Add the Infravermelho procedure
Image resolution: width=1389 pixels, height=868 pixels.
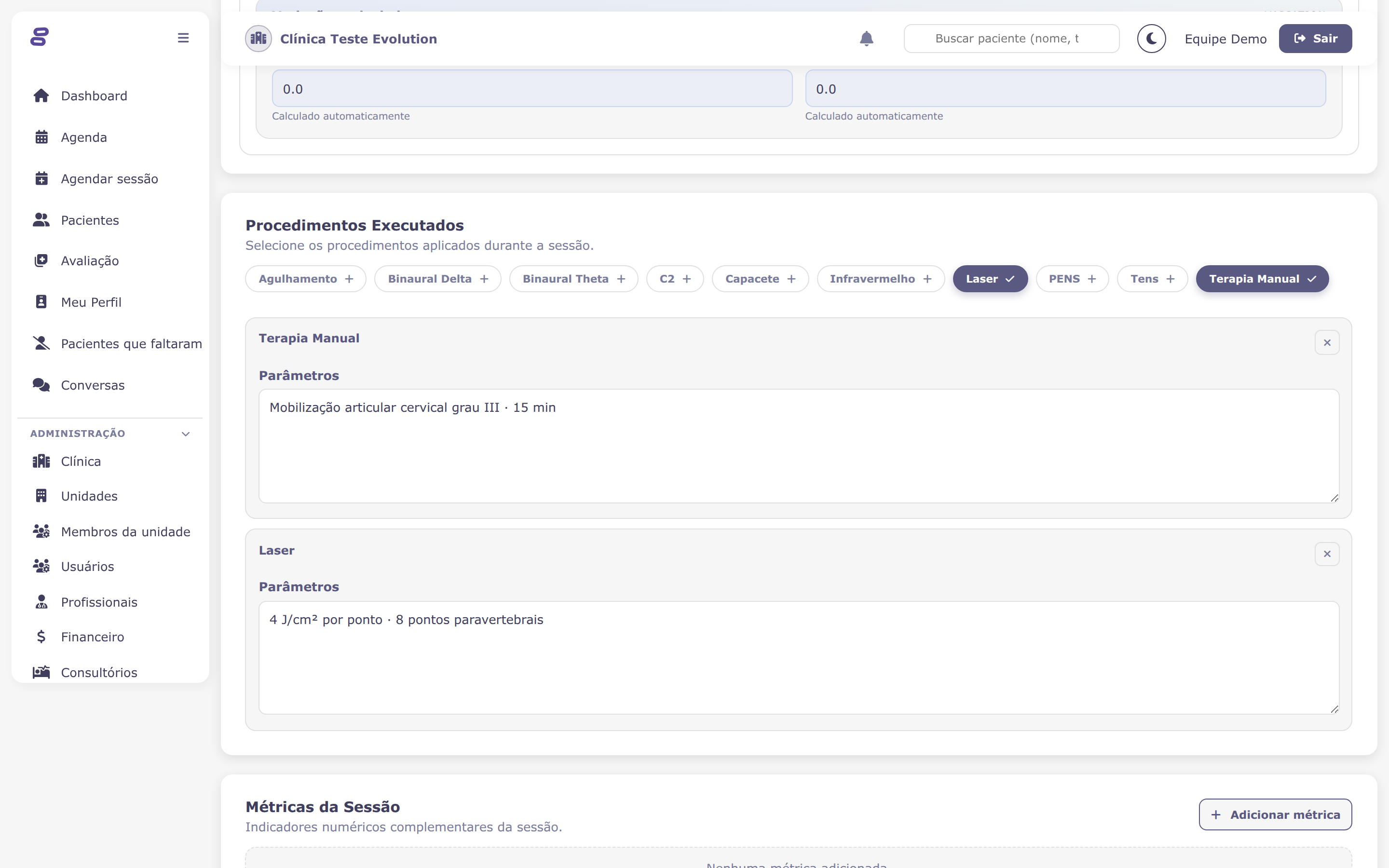881,279
